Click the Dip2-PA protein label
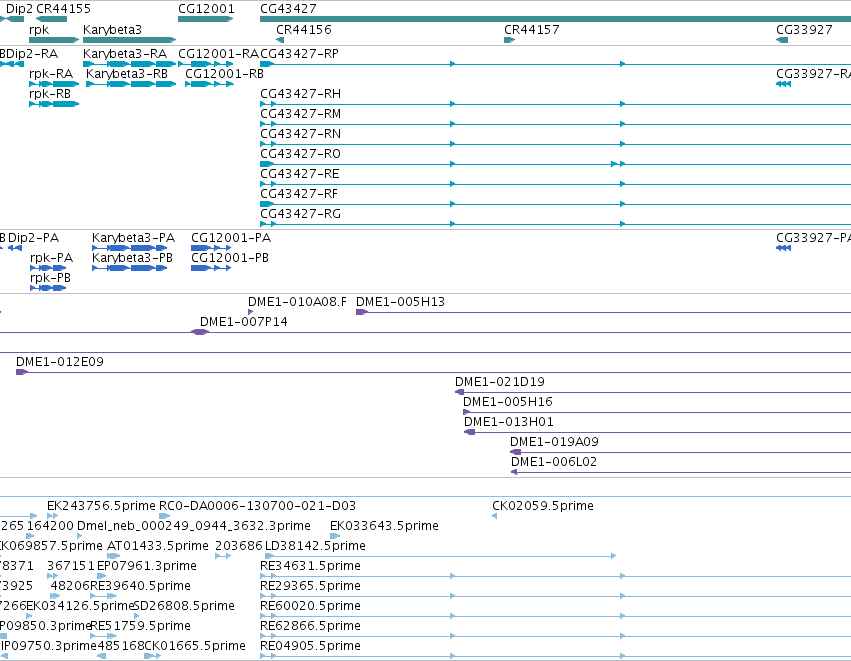The image size is (851, 661). click(x=34, y=238)
